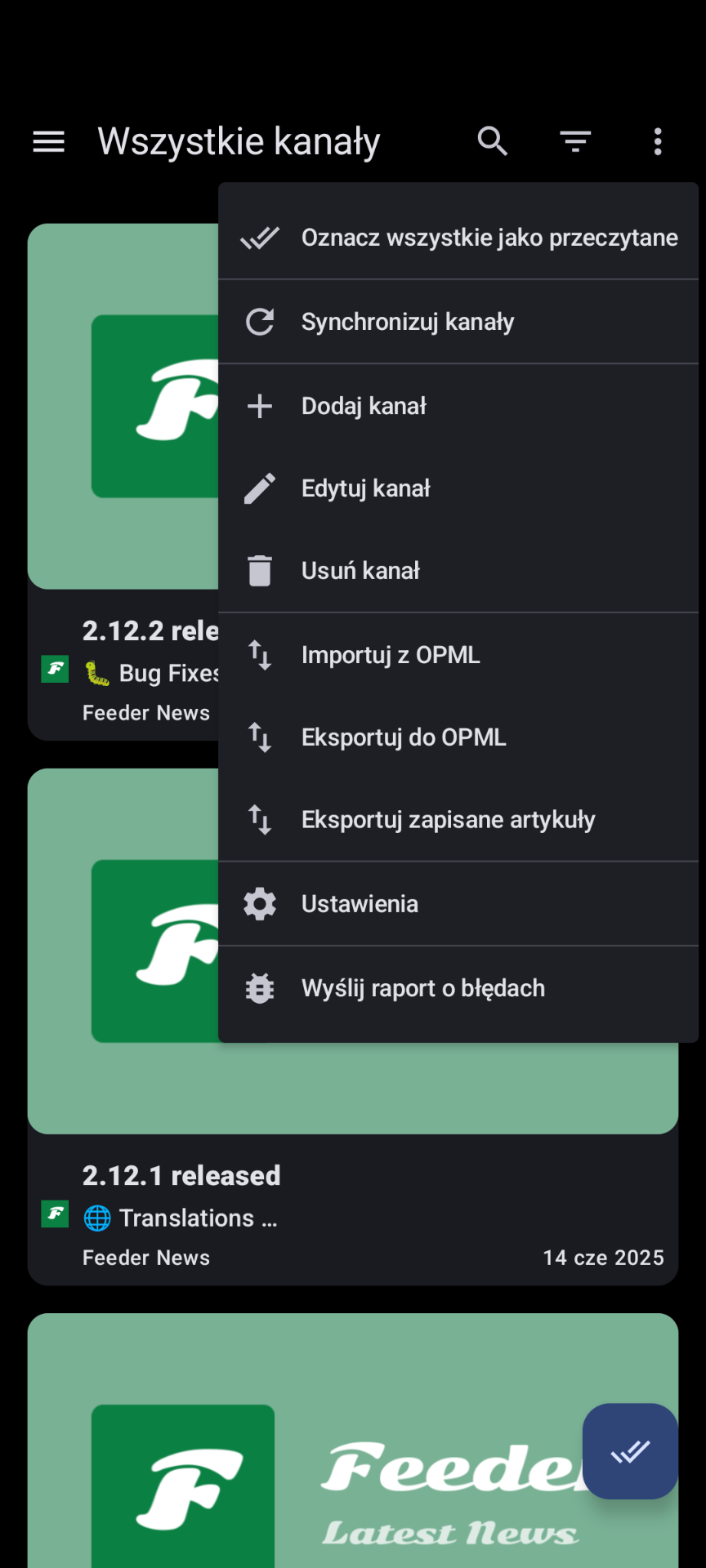The width and height of the screenshot is (706, 1568).
Task: Tap the search magnifier icon
Action: pyautogui.click(x=493, y=142)
